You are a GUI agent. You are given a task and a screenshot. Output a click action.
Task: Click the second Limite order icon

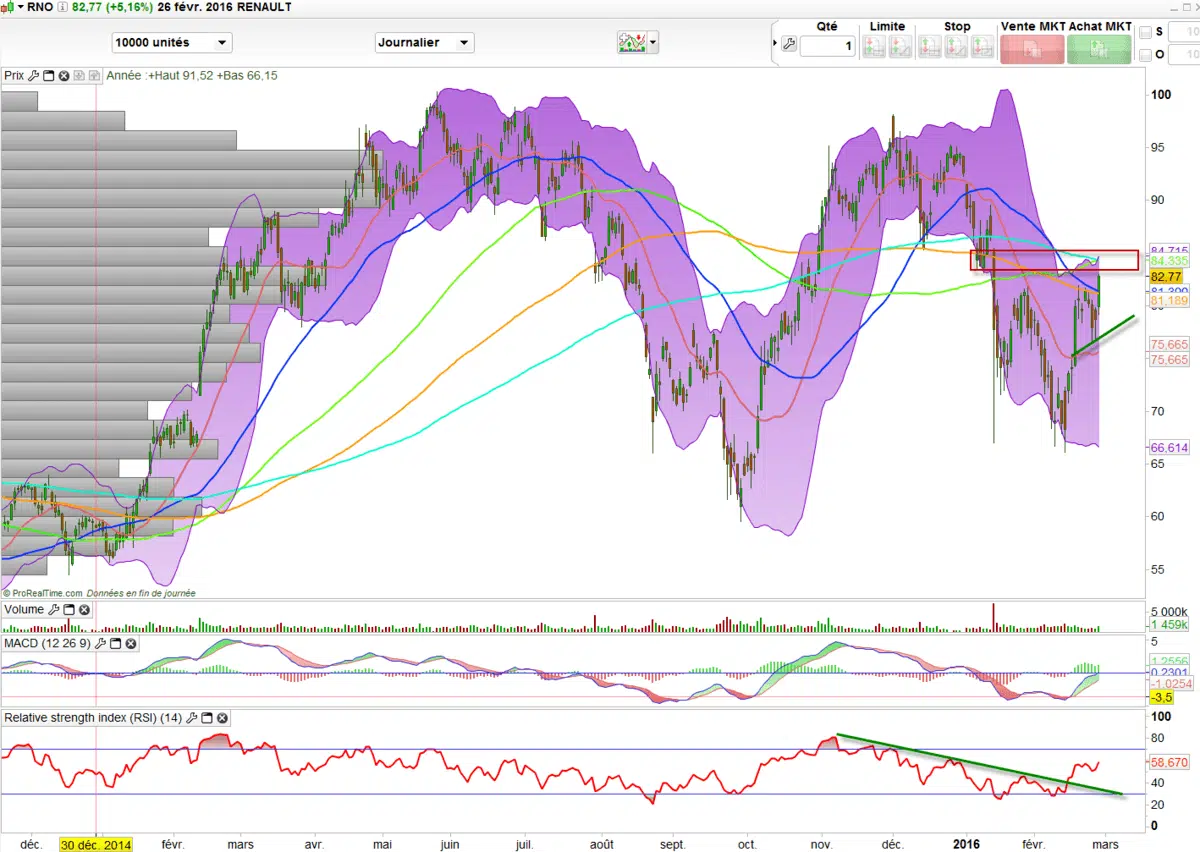coord(900,46)
